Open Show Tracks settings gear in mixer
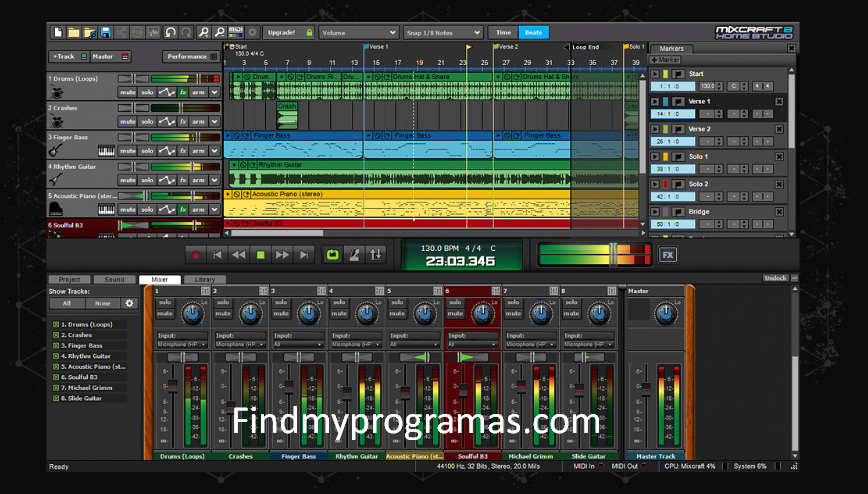 (x=130, y=303)
